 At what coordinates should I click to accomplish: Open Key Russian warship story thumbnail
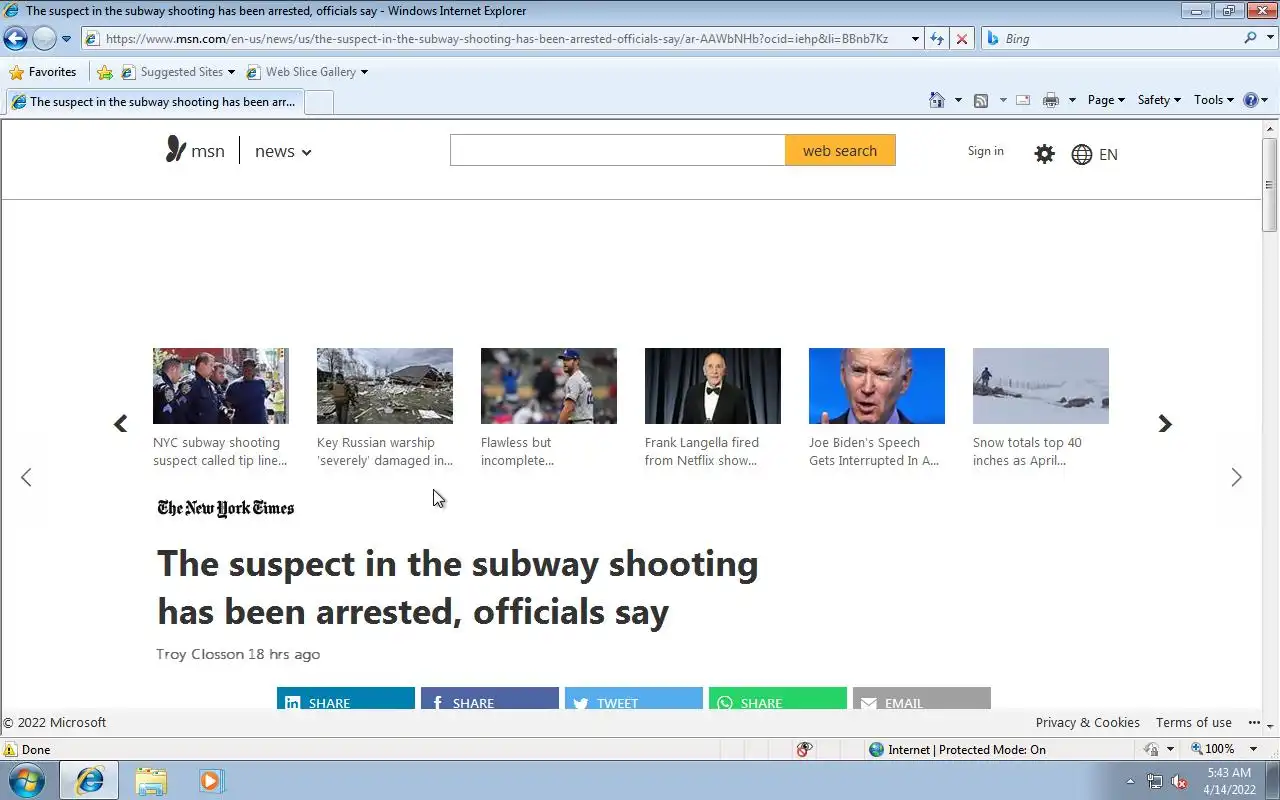click(x=385, y=386)
